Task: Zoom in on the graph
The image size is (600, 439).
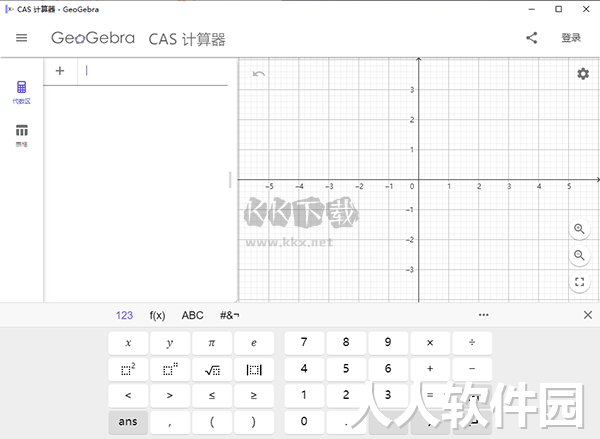Action: pos(579,229)
